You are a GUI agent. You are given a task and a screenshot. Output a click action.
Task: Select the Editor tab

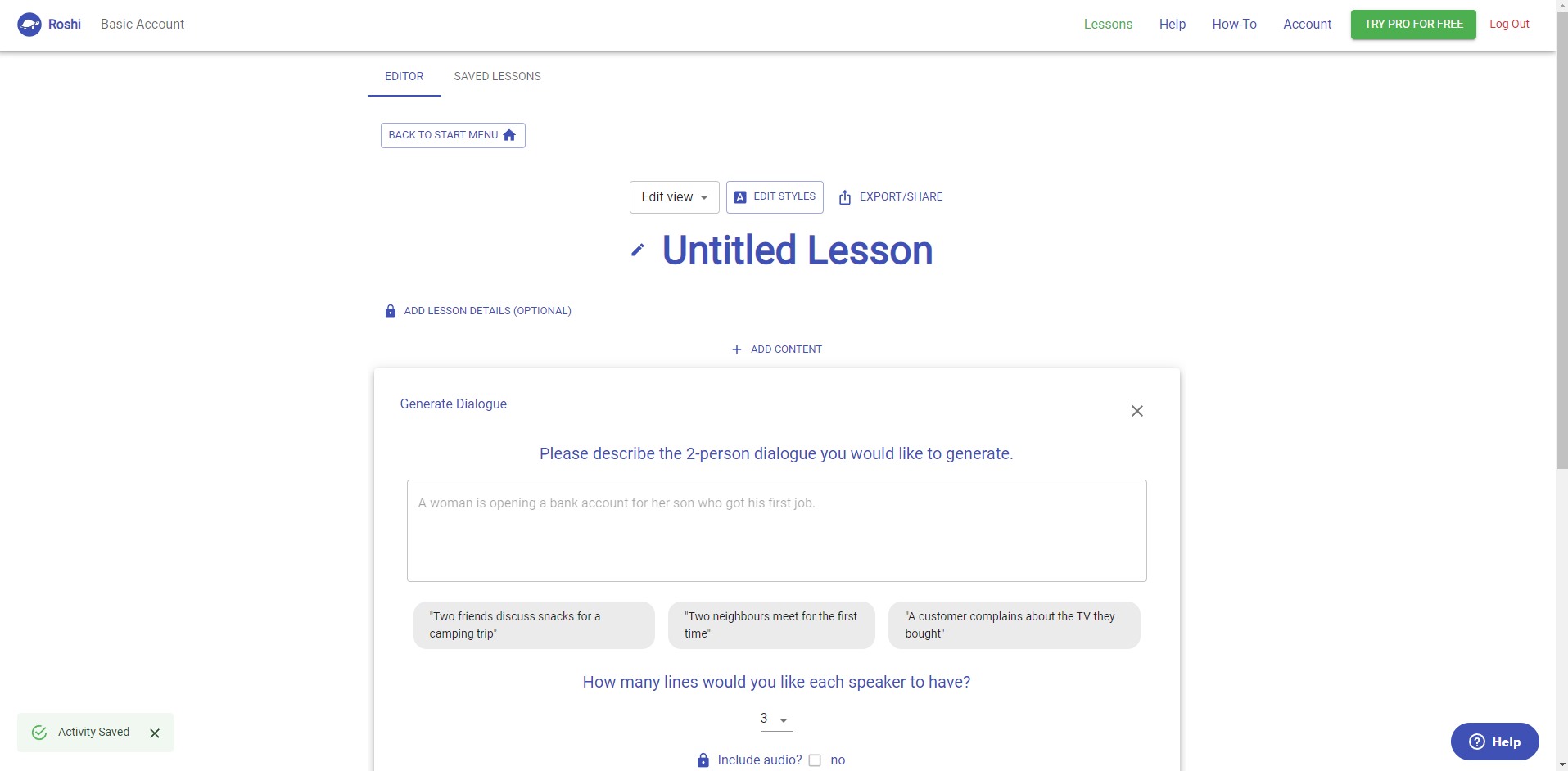(404, 76)
